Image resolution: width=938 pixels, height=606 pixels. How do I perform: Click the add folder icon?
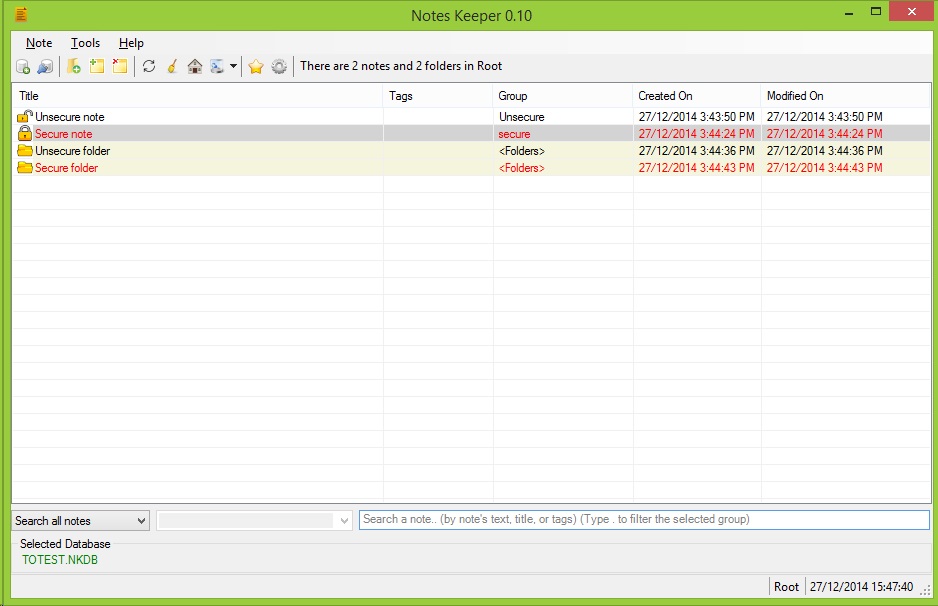point(74,67)
